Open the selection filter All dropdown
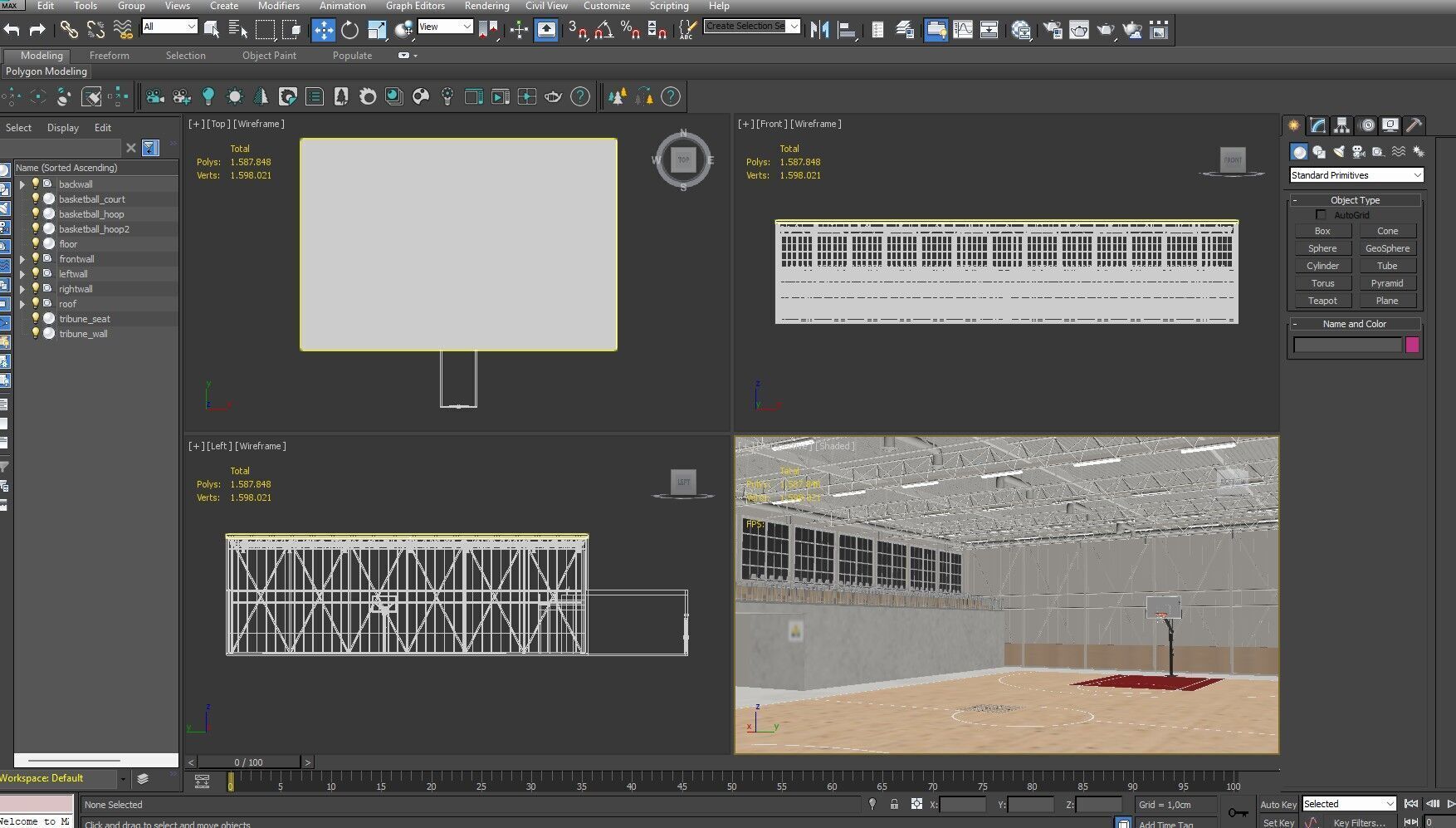The height and width of the screenshot is (828, 1456). pos(169,27)
